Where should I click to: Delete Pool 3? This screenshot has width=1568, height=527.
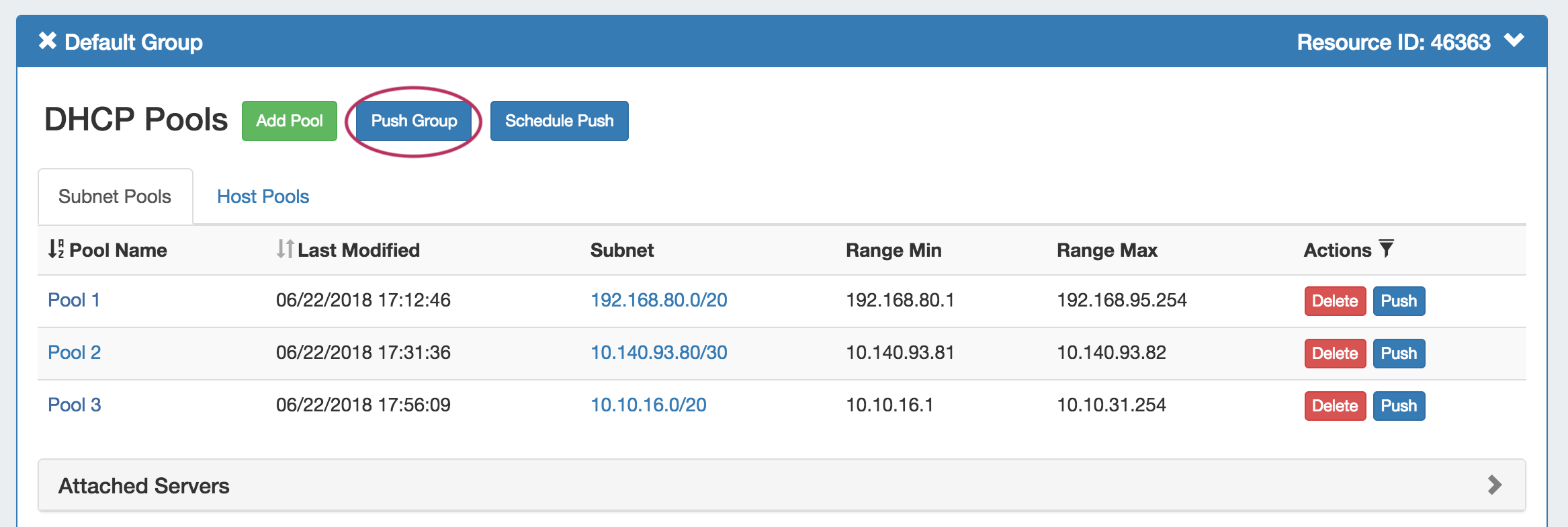[1334, 406]
